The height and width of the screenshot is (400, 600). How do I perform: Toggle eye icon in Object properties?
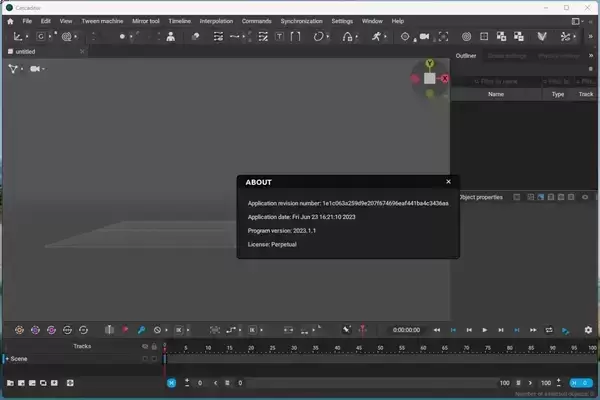tap(585, 197)
